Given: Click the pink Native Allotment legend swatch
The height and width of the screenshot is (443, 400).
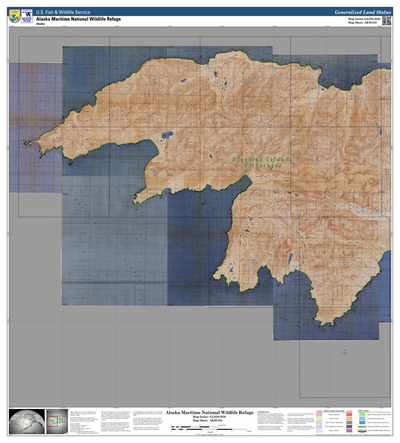Looking at the screenshot, I should 319,414.
